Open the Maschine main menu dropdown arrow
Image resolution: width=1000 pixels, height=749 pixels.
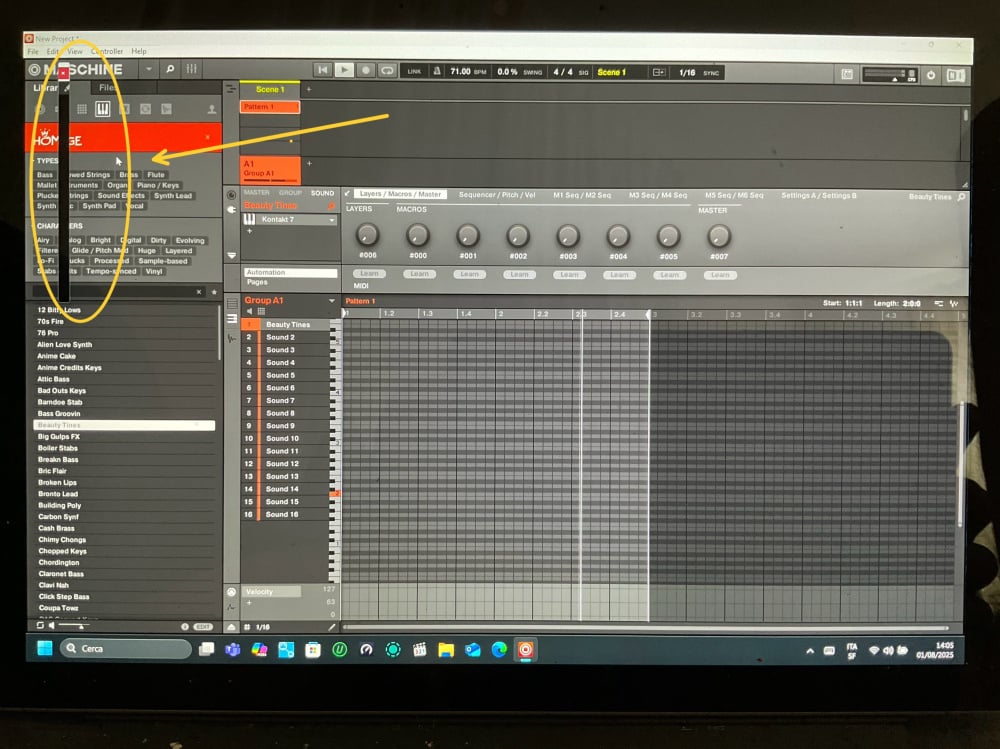tap(148, 69)
